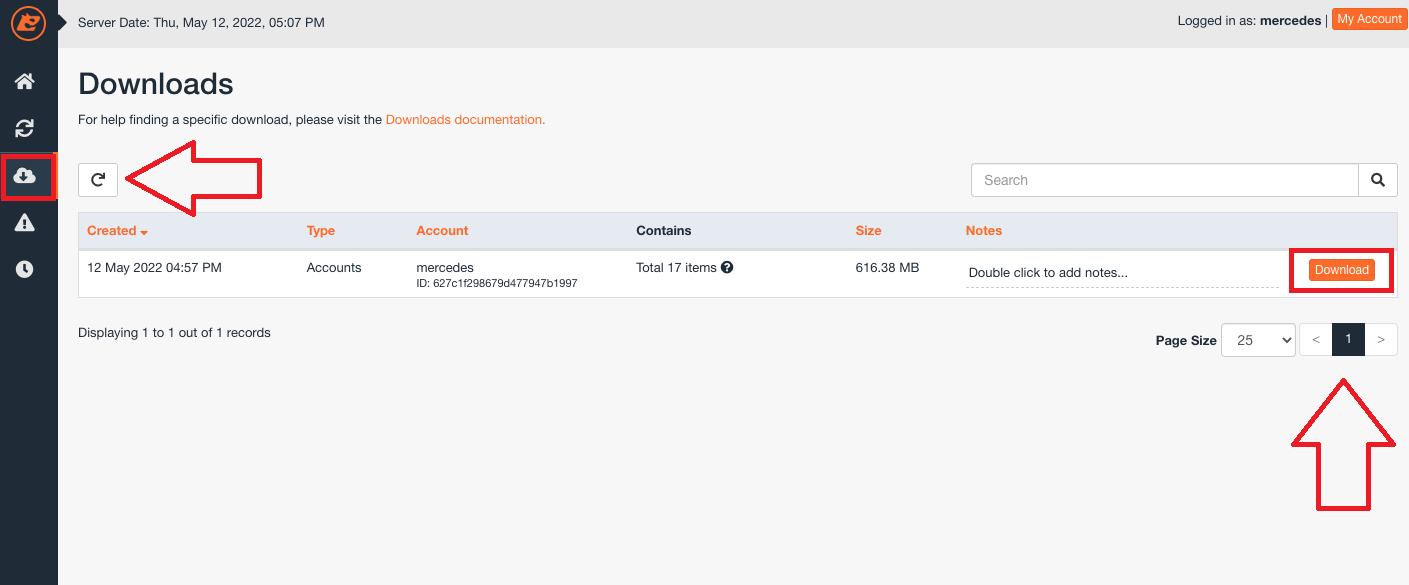This screenshot has height=585, width=1409.
Task: Click the refresh downloads list button
Action: (x=98, y=180)
